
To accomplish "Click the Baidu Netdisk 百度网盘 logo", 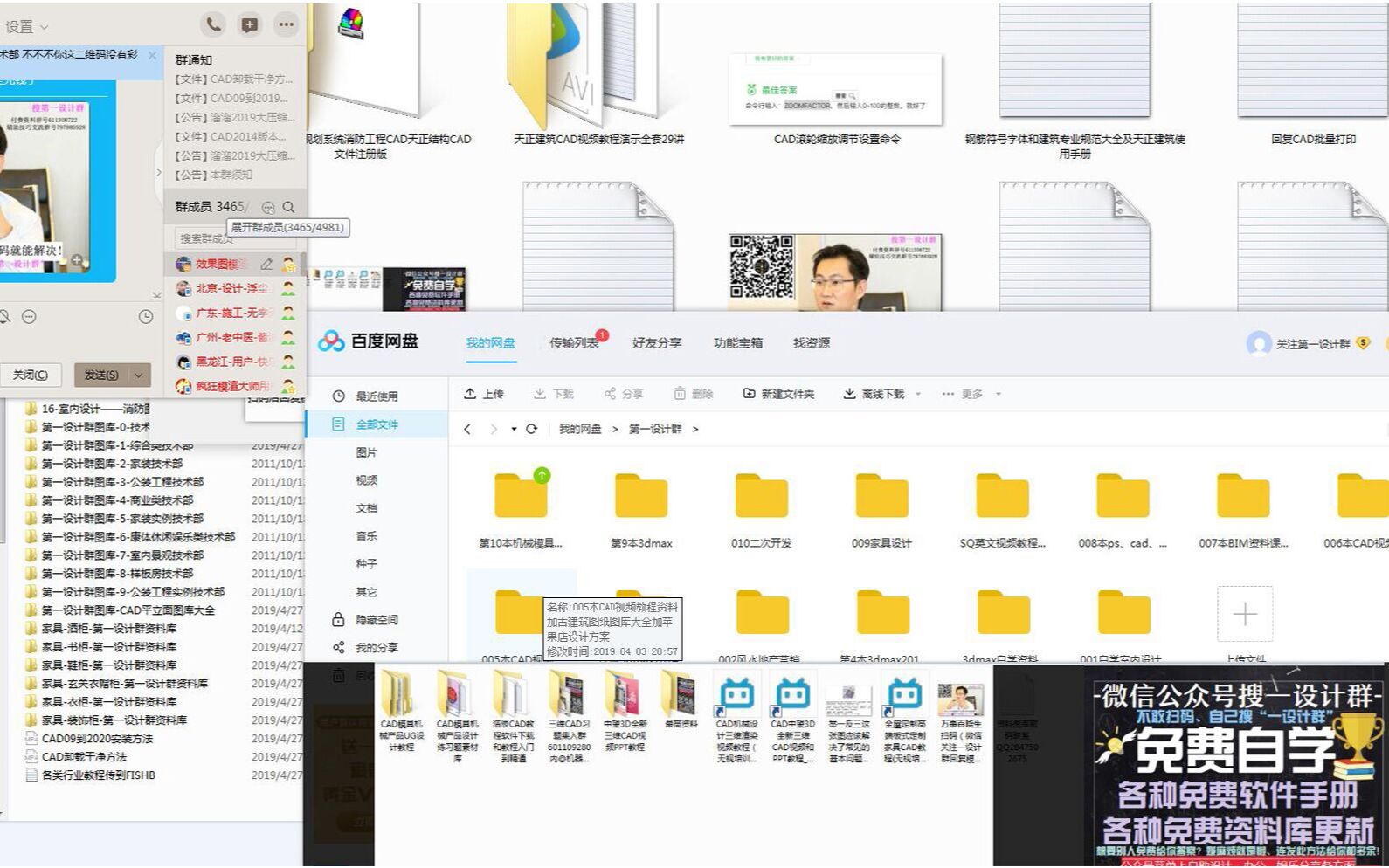I will tap(368, 341).
